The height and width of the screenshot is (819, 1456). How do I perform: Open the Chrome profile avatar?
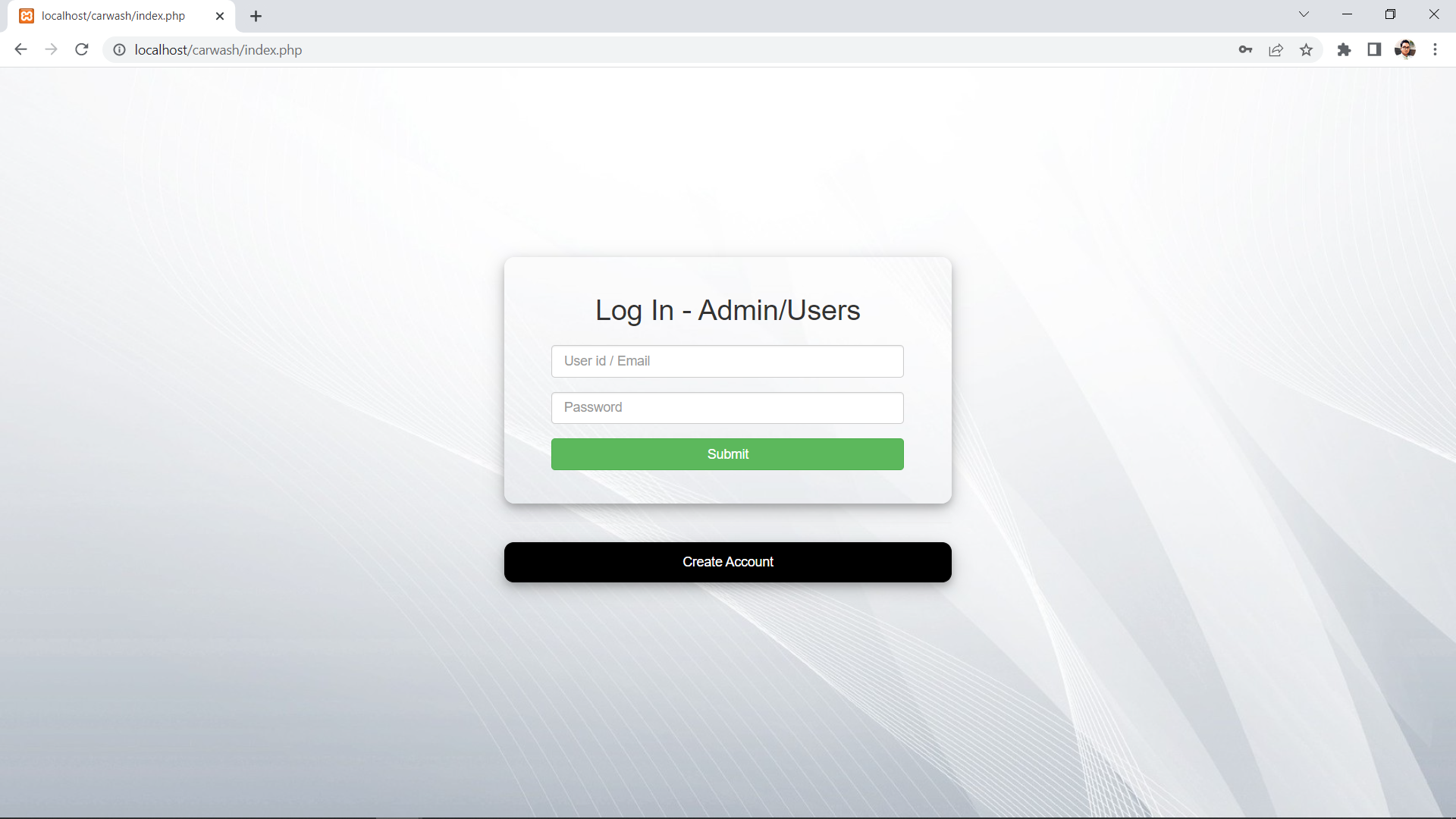[1404, 49]
